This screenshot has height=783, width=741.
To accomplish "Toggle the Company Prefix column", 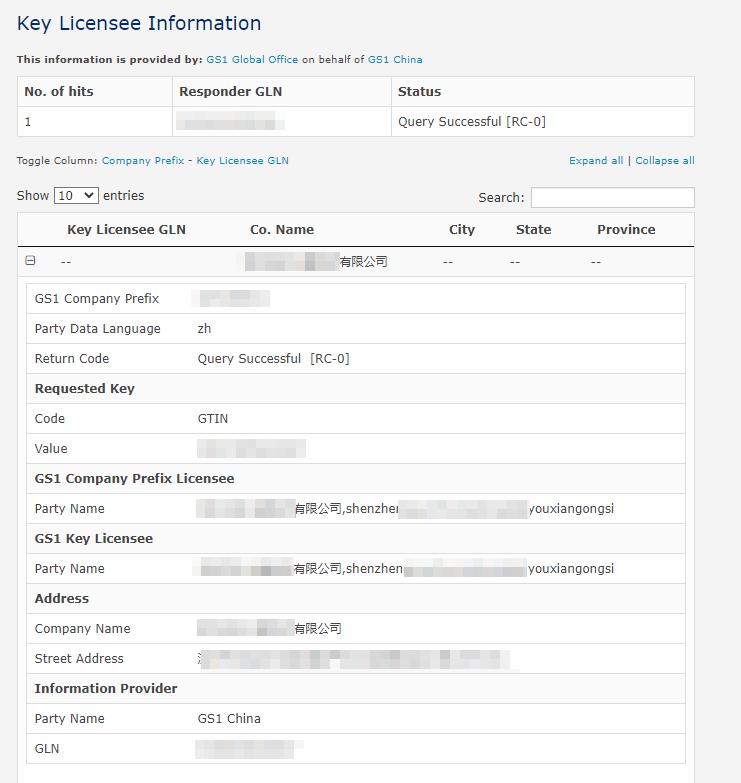I will pyautogui.click(x=143, y=161).
